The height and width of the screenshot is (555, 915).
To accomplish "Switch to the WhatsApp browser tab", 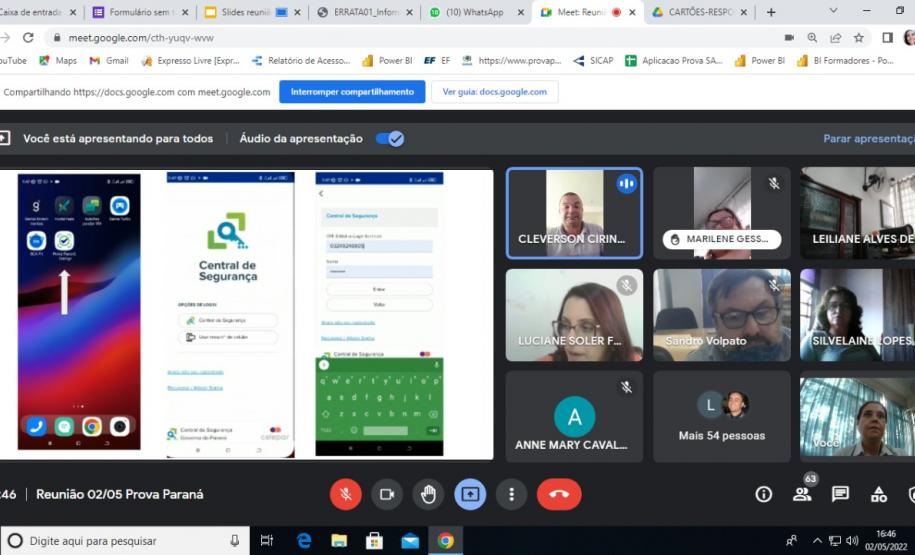I will 468,12.
